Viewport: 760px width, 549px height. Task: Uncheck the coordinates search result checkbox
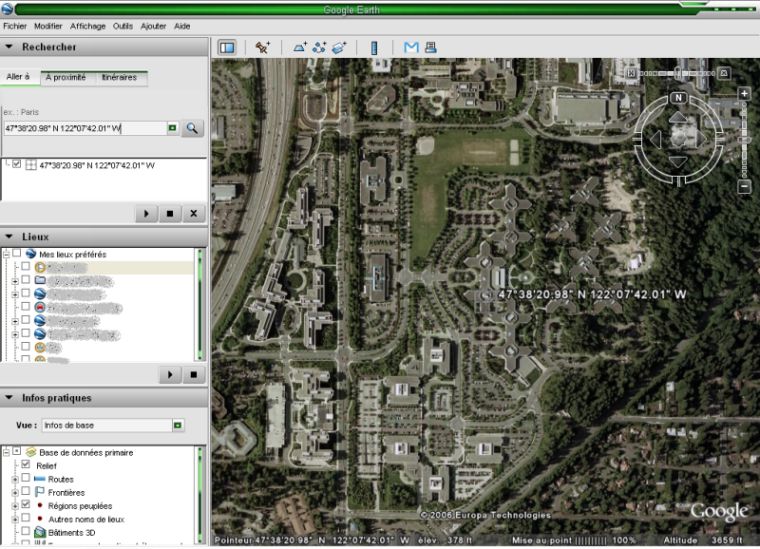tap(16, 164)
